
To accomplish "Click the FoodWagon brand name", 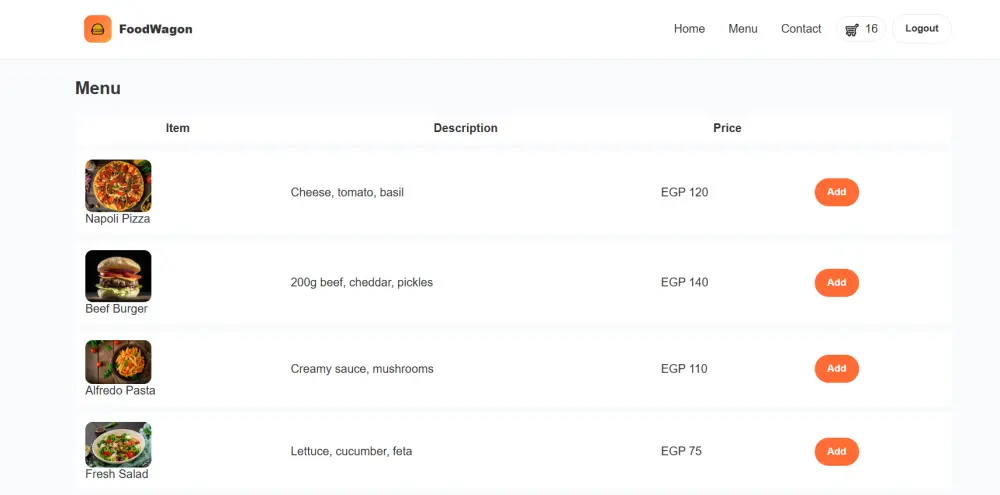I will pos(155,29).
